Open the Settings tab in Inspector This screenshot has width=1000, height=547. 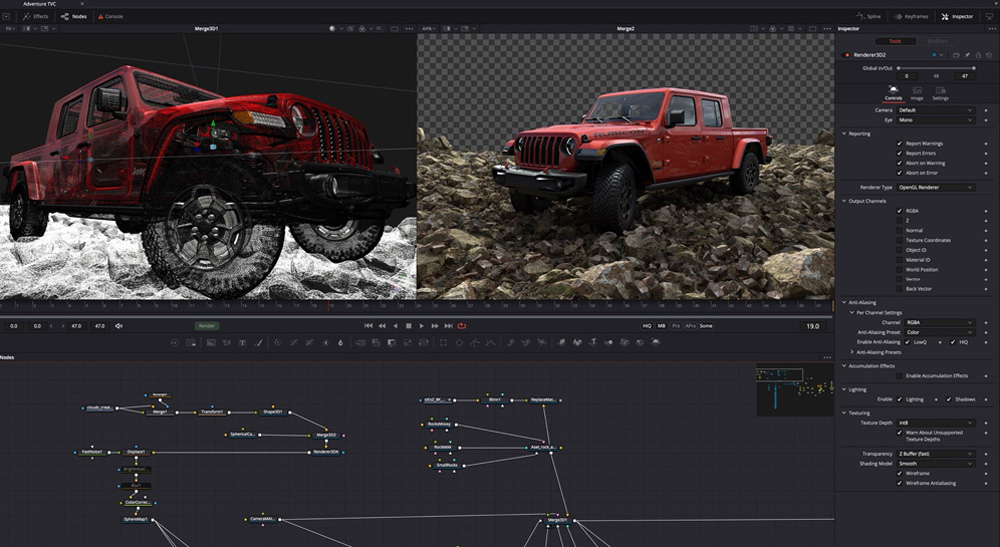(x=941, y=93)
